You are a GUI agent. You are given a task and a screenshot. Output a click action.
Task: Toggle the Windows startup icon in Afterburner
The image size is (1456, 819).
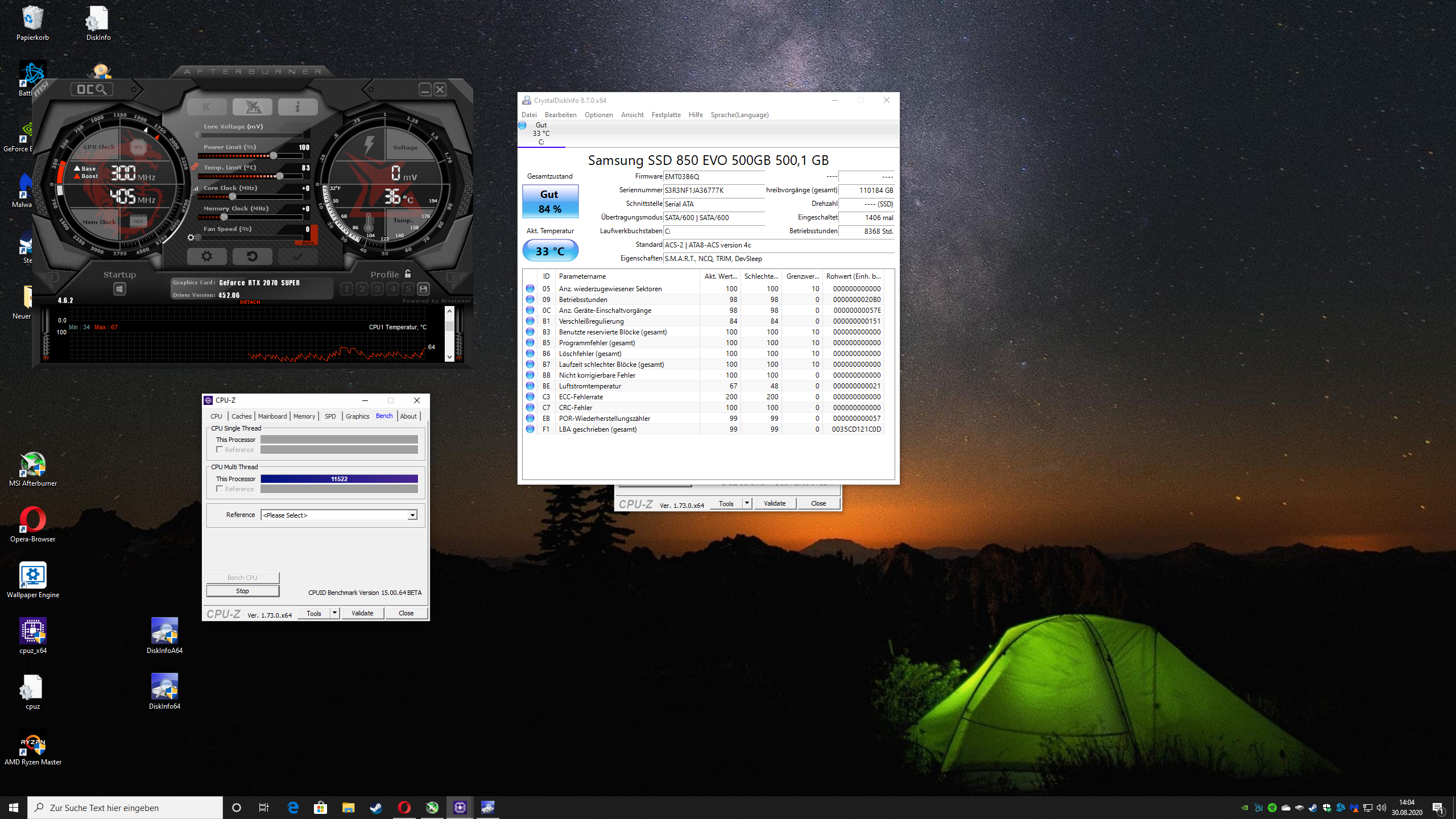coord(119,289)
